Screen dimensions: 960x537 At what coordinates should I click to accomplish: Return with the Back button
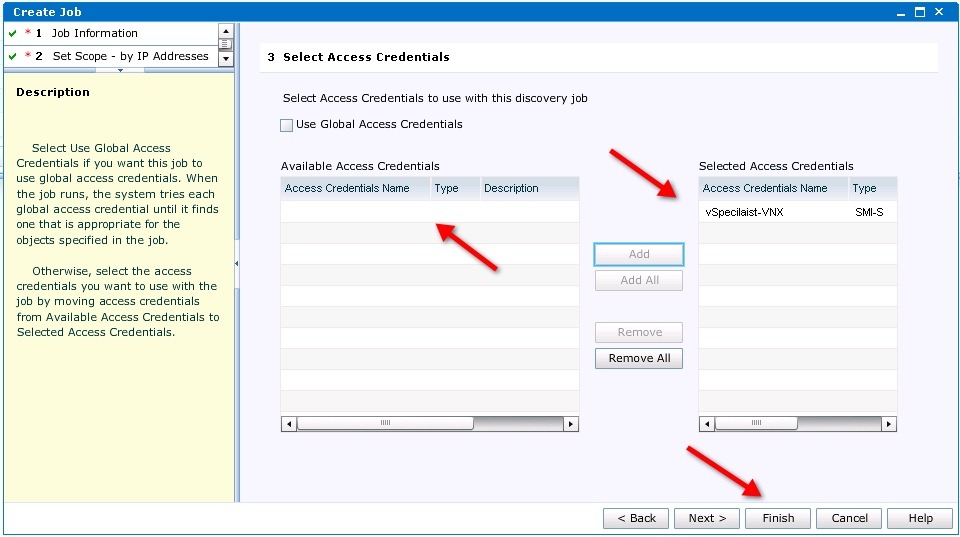636,518
